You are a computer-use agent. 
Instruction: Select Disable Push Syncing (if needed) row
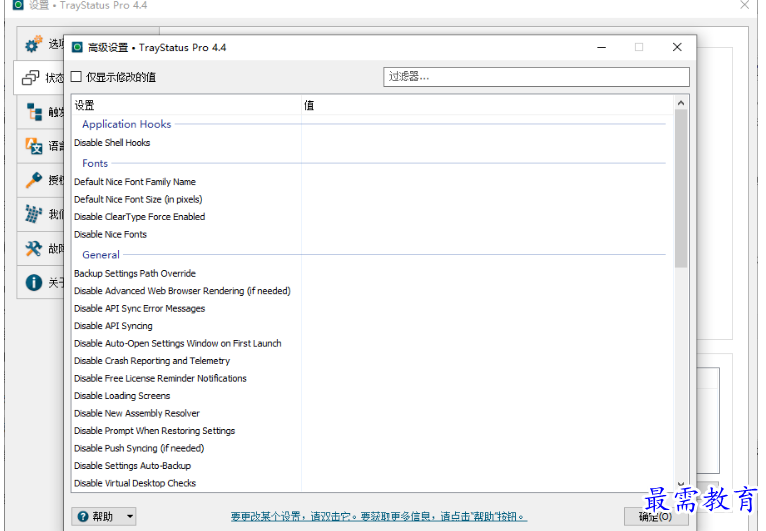click(373, 448)
